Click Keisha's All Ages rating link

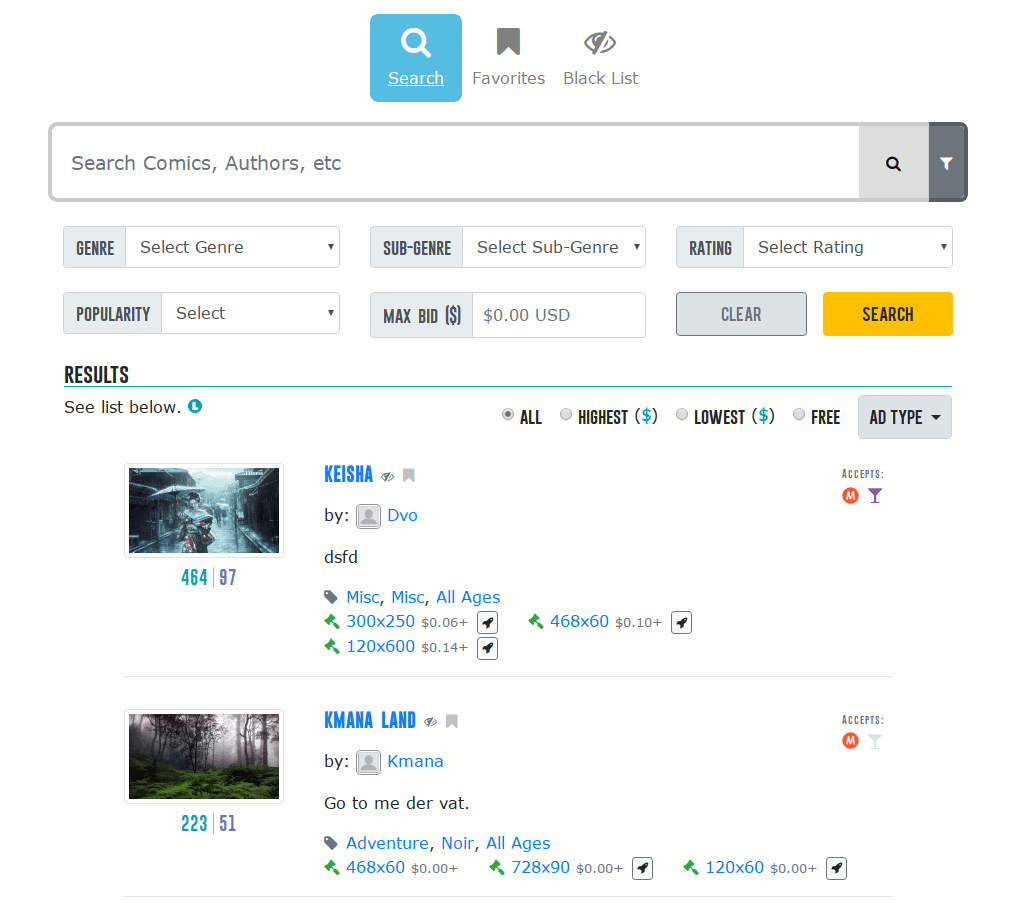pyautogui.click(x=468, y=597)
